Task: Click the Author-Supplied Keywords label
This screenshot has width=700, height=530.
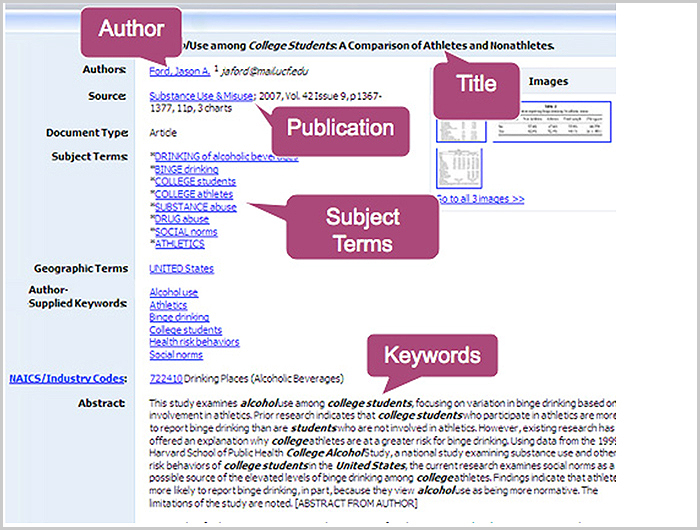Action: pyautogui.click(x=78, y=296)
